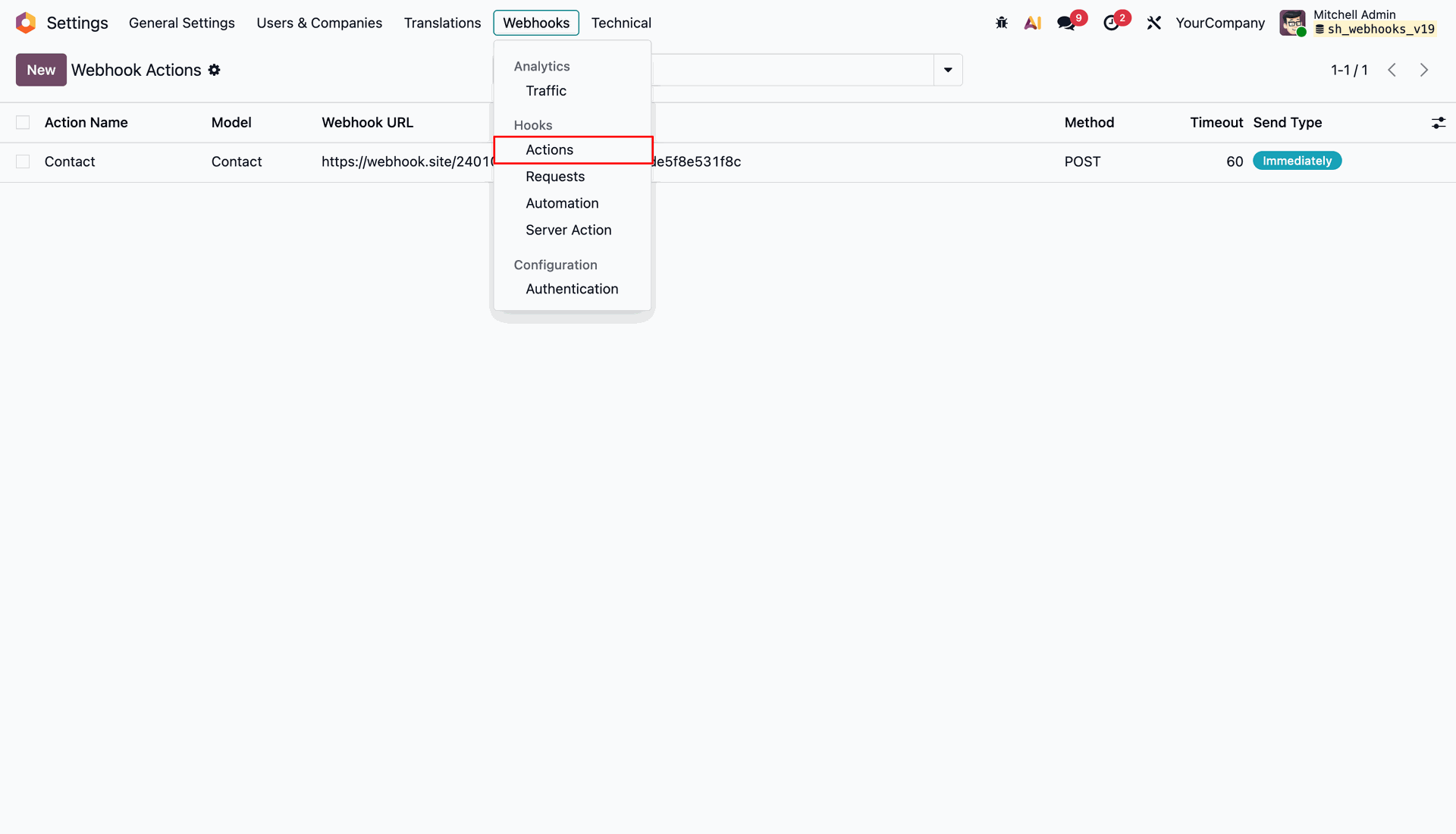1456x834 pixels.
Task: Open optional columns adjust icon
Action: coord(1439,123)
